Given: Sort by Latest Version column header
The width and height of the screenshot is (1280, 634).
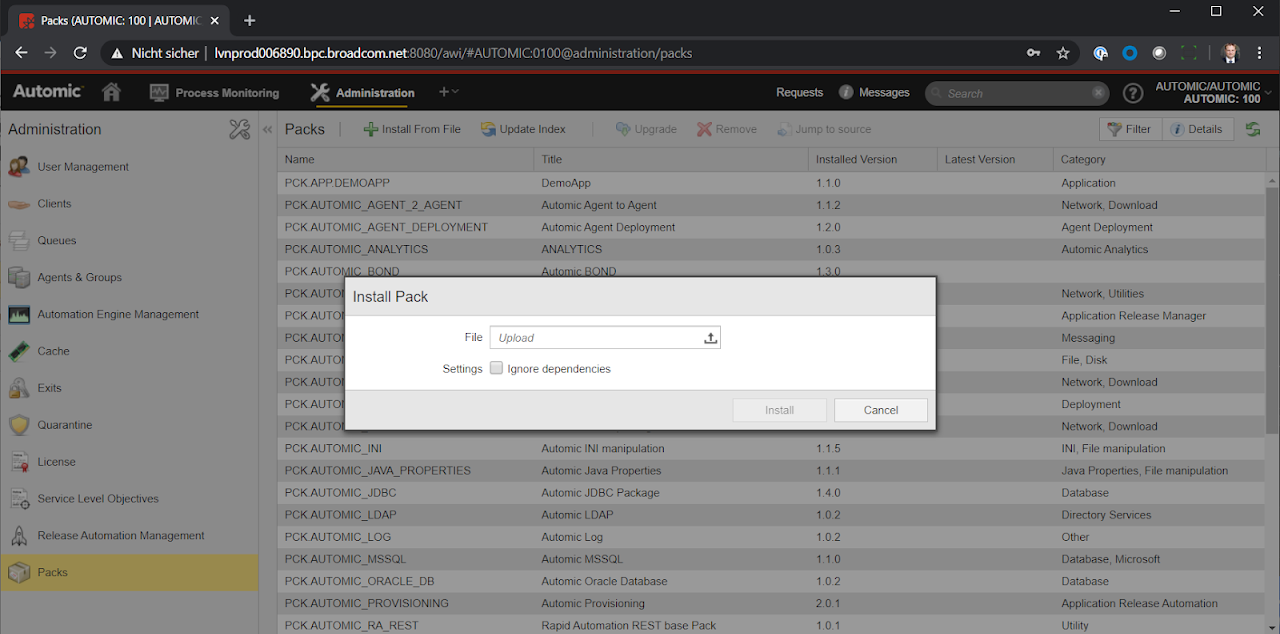Looking at the screenshot, I should pos(995,159).
